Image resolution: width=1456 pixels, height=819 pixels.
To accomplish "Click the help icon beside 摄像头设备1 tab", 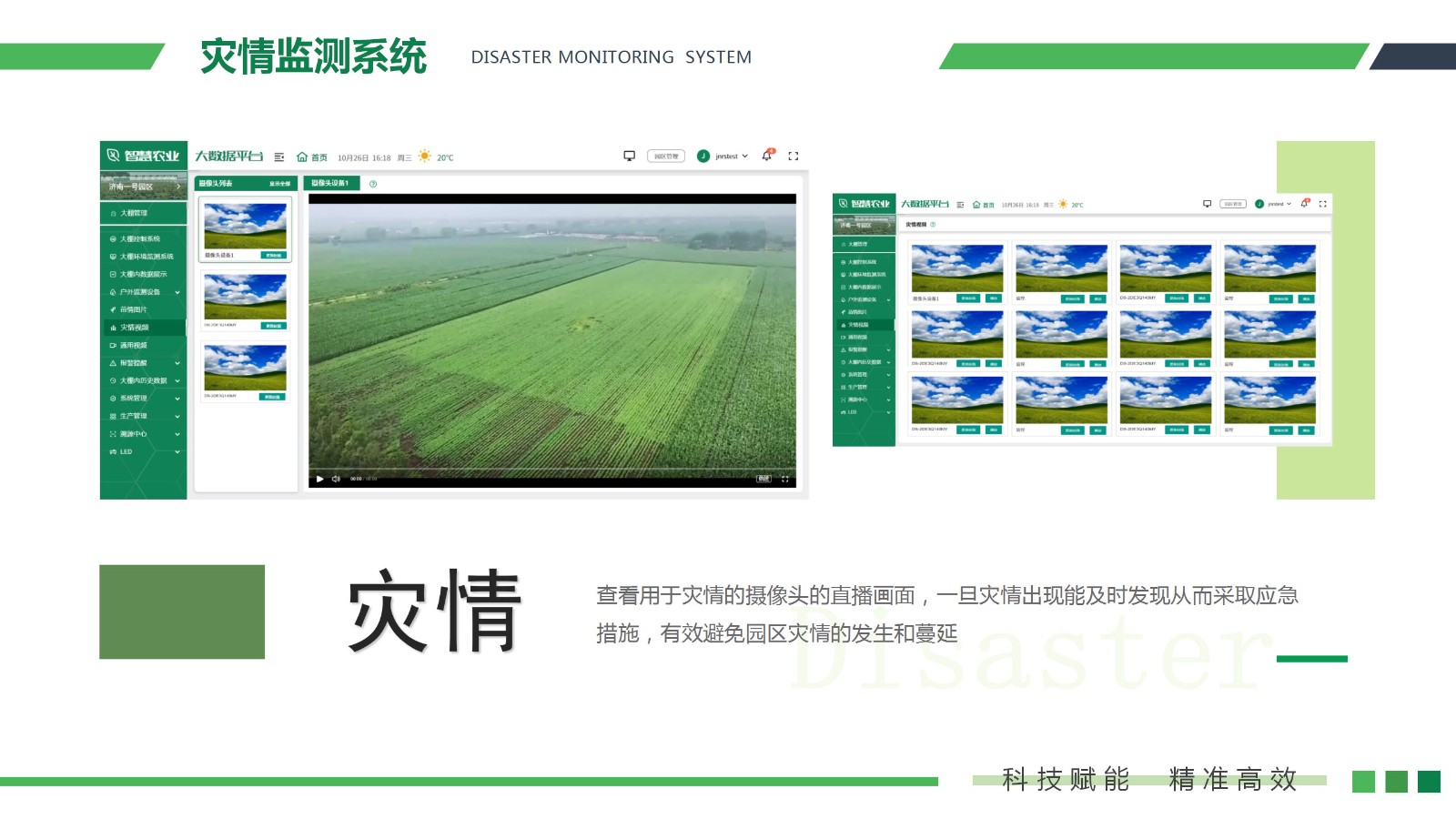I will pos(373,184).
